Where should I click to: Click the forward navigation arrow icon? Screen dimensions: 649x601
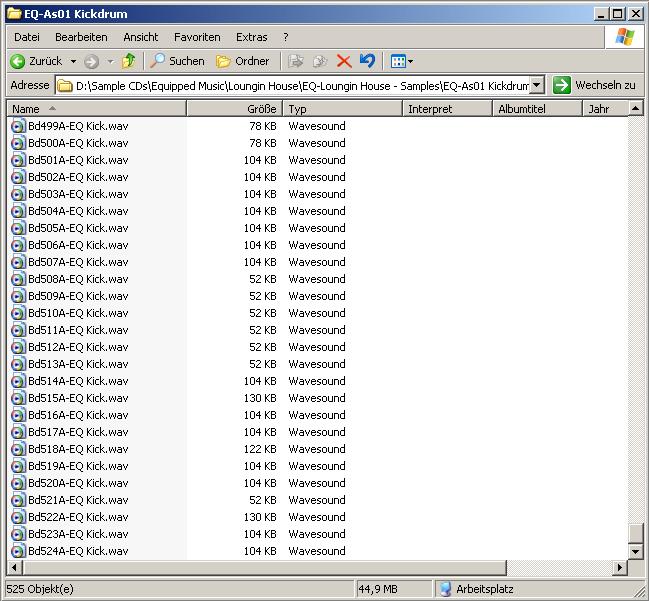(x=91, y=62)
